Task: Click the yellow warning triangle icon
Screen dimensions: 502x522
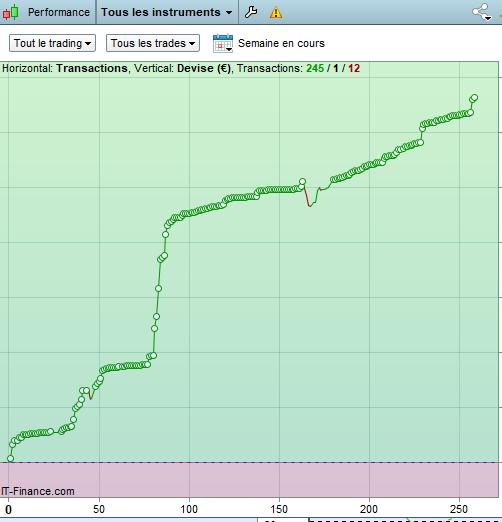Action: [x=276, y=13]
